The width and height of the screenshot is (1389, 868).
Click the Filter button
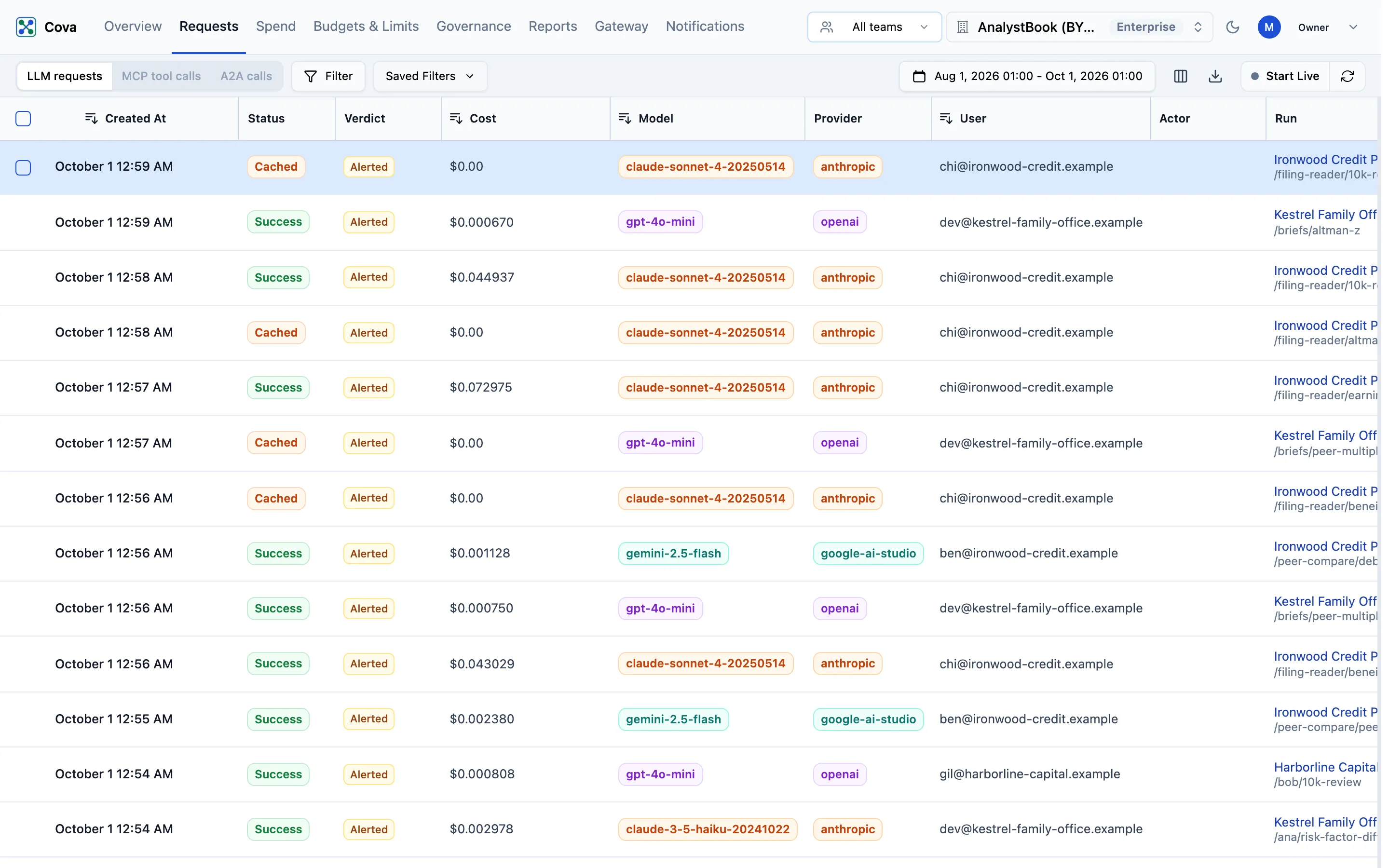click(328, 76)
